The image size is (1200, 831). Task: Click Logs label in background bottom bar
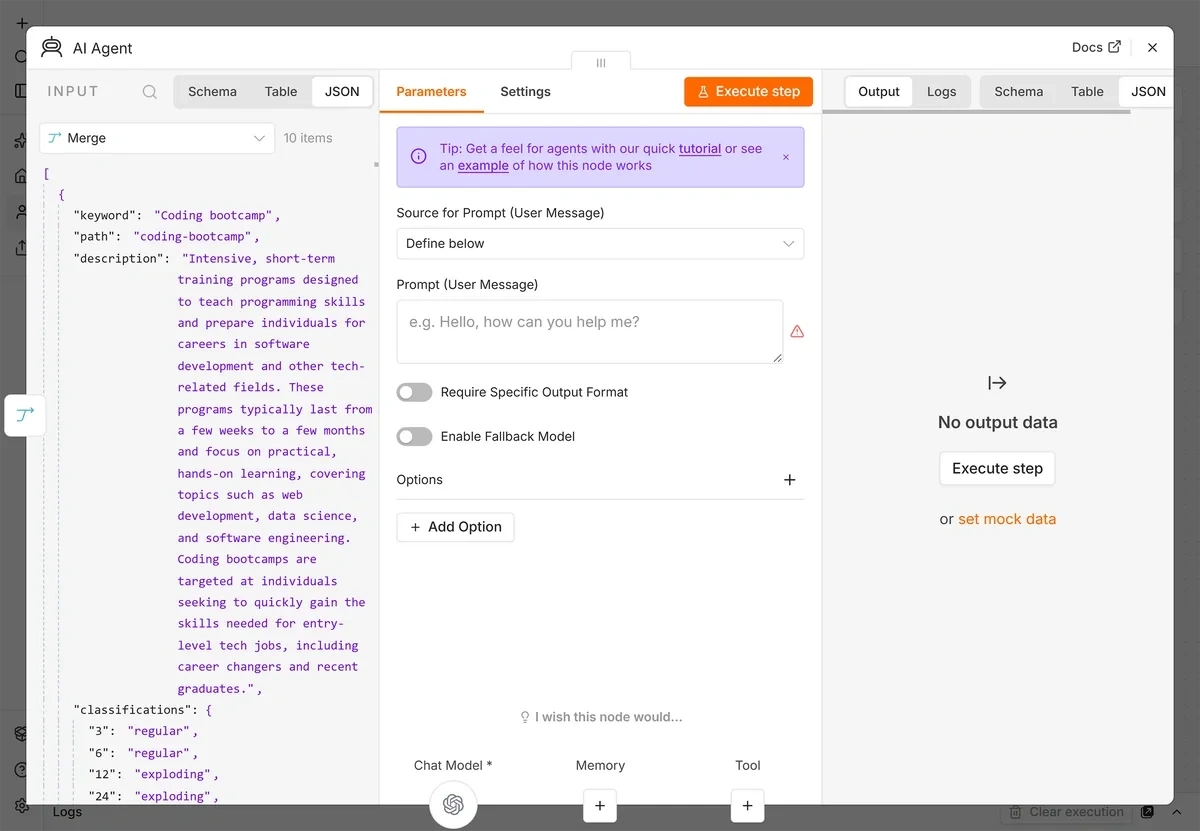coord(67,812)
